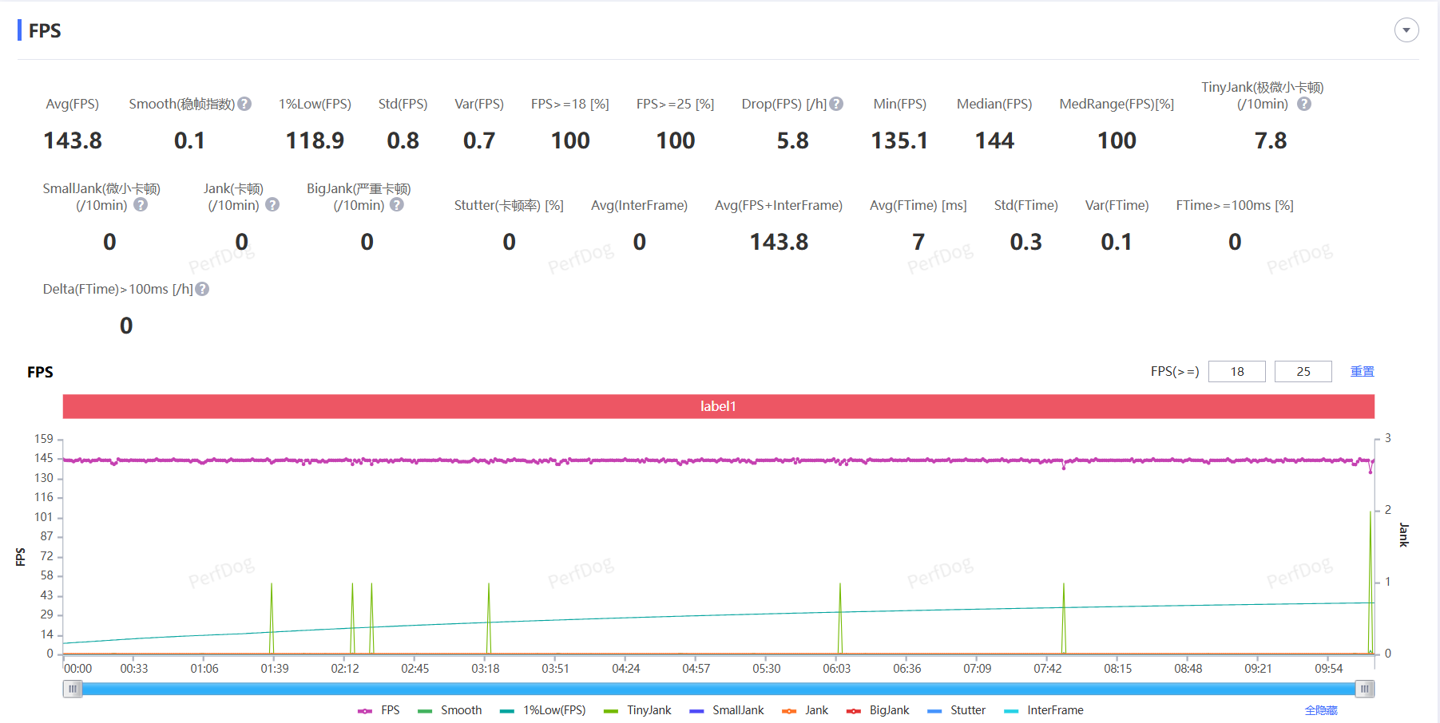The height and width of the screenshot is (723, 1440).
Task: Click the FPS threshold field showing 18
Action: 1237,371
